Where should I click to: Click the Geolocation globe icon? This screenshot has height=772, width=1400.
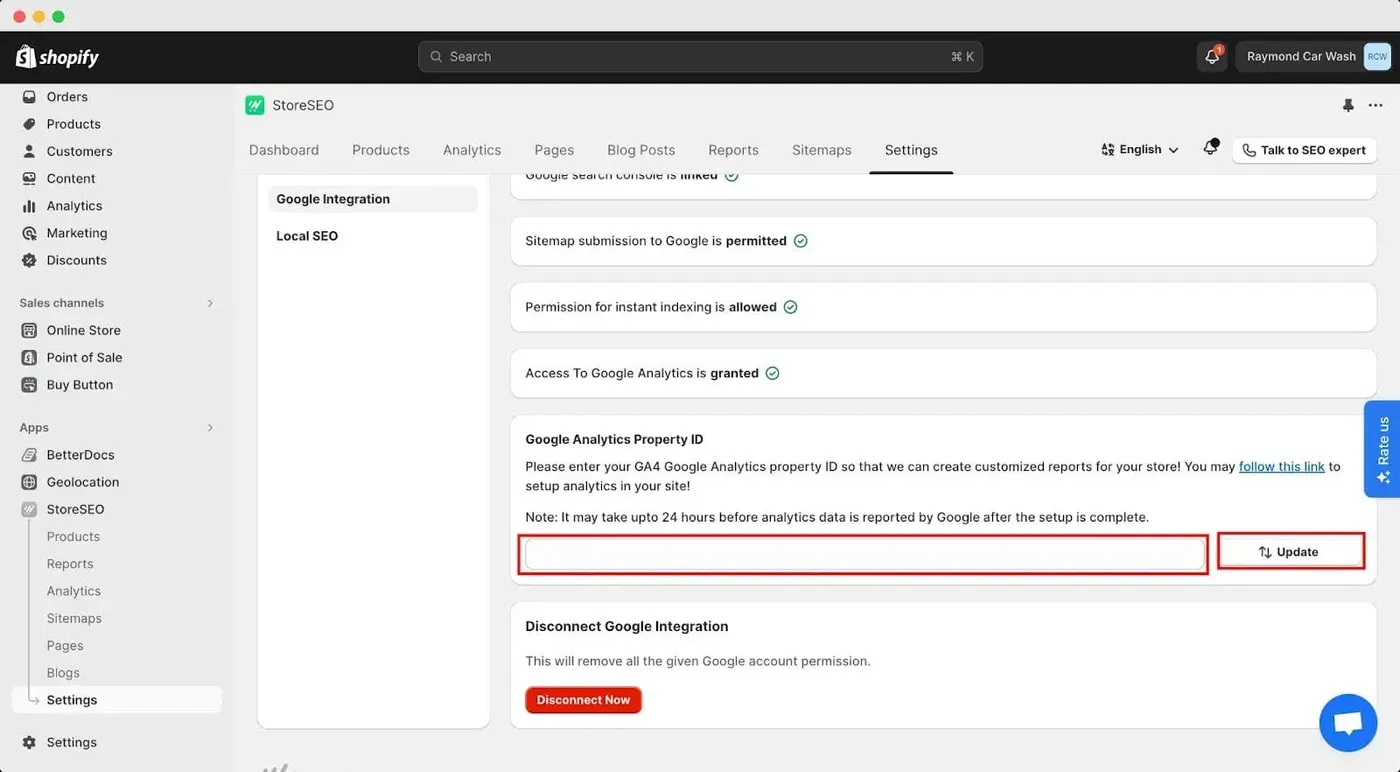29,482
